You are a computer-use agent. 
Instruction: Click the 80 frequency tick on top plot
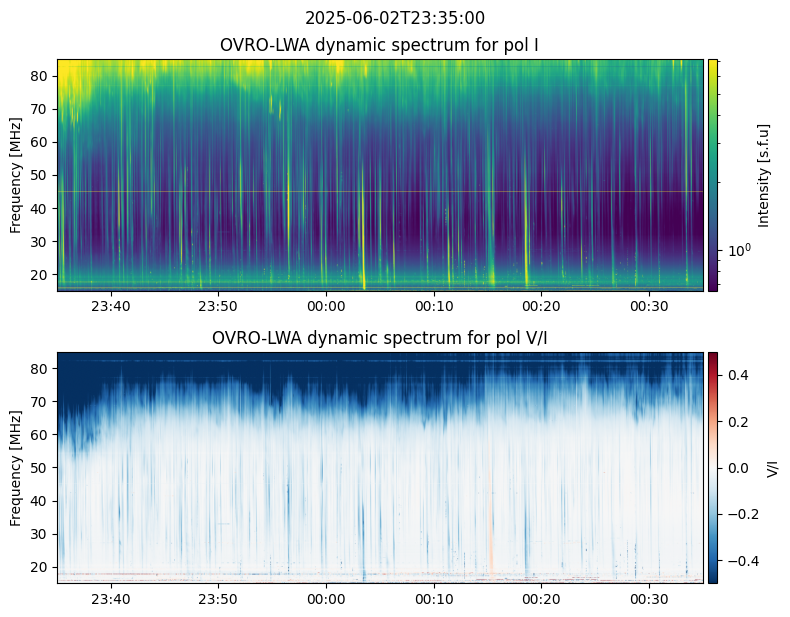pos(43,76)
